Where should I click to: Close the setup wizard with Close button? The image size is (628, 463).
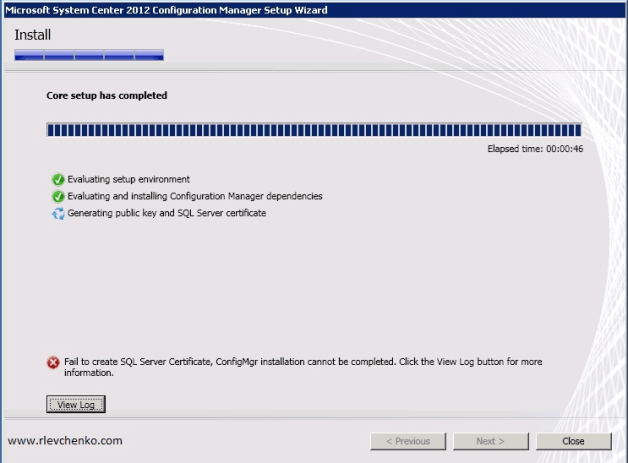point(574,441)
